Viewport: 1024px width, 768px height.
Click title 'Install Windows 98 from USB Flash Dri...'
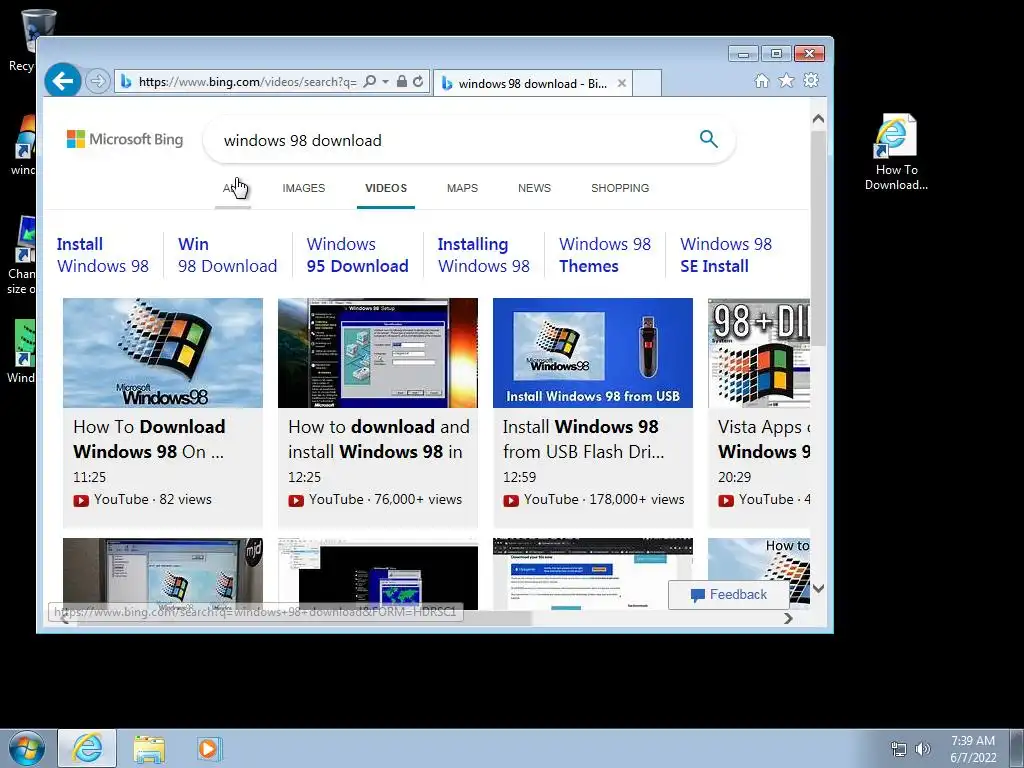click(x=583, y=439)
